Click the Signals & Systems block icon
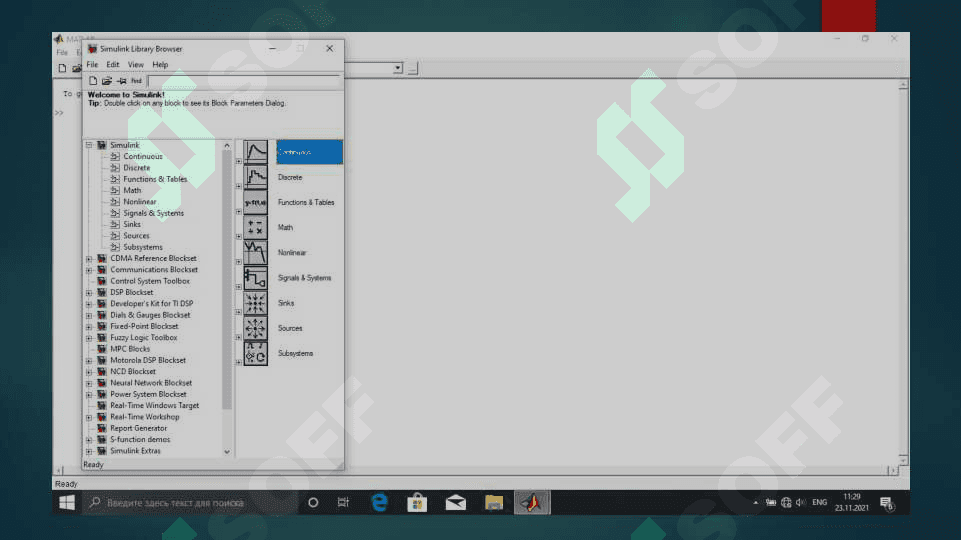Screen dimensions: 961x540 click(256, 278)
